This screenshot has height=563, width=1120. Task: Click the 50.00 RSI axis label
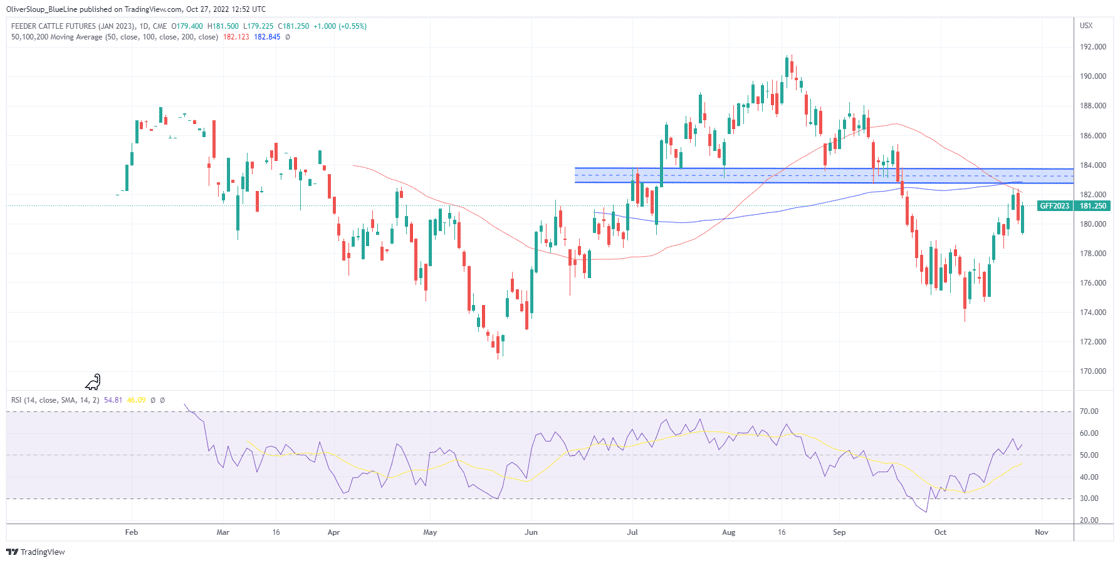pos(1089,455)
